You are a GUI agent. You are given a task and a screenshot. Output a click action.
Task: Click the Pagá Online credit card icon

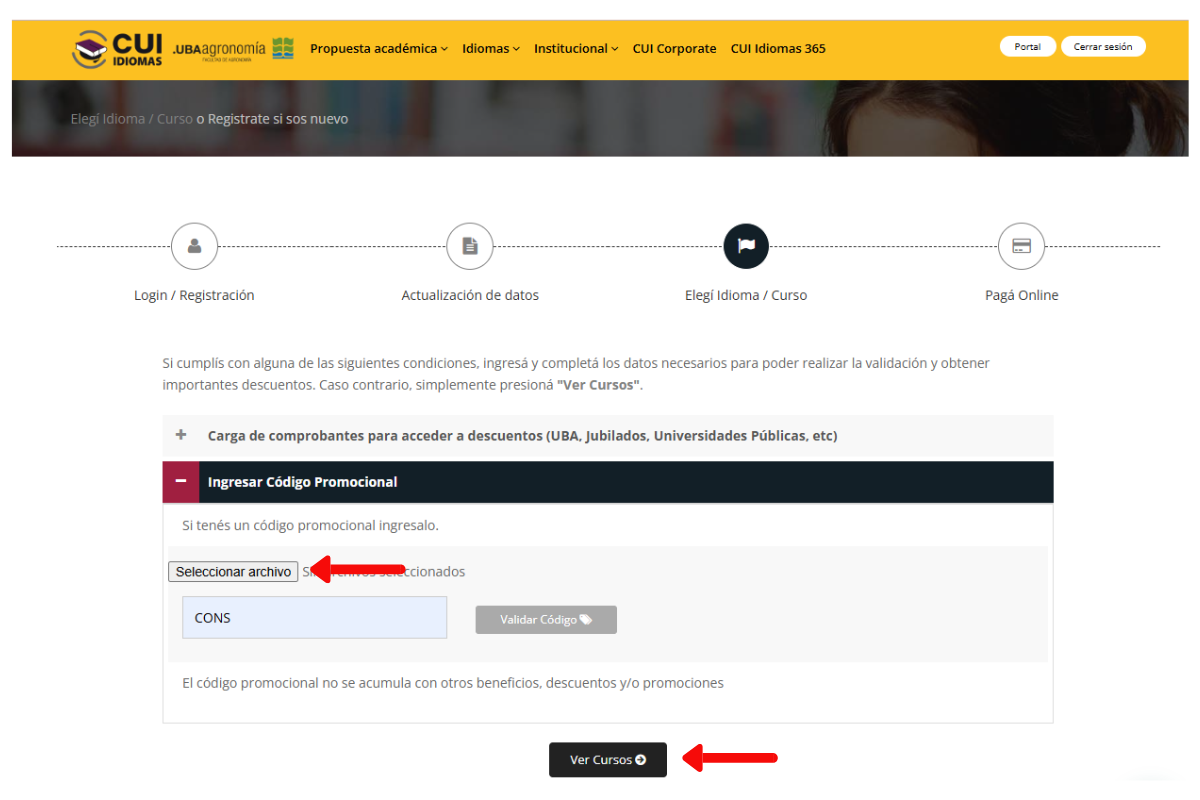(x=1021, y=246)
